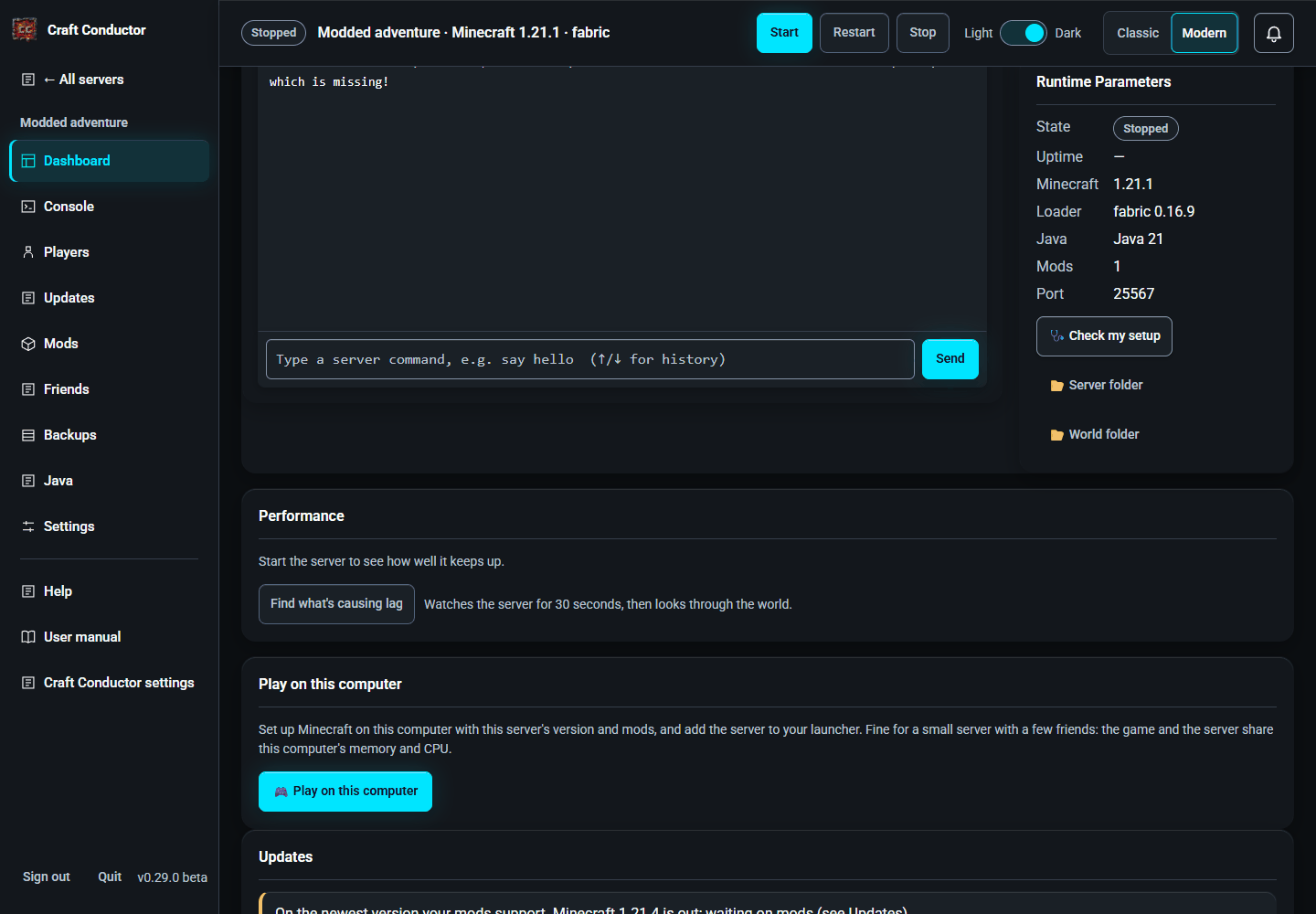This screenshot has height=914, width=1316.
Task: Click the Stopped badge in the header
Action: pyautogui.click(x=273, y=33)
